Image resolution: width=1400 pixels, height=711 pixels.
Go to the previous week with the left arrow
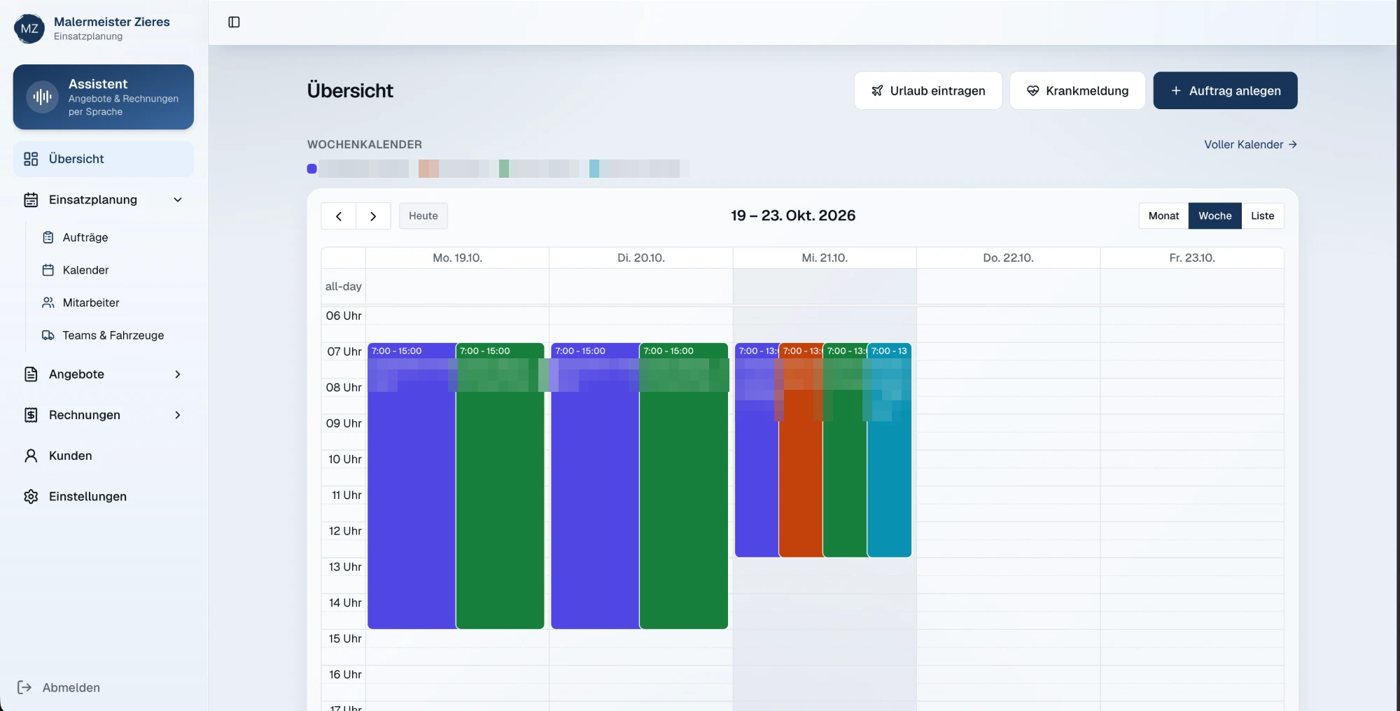(339, 216)
